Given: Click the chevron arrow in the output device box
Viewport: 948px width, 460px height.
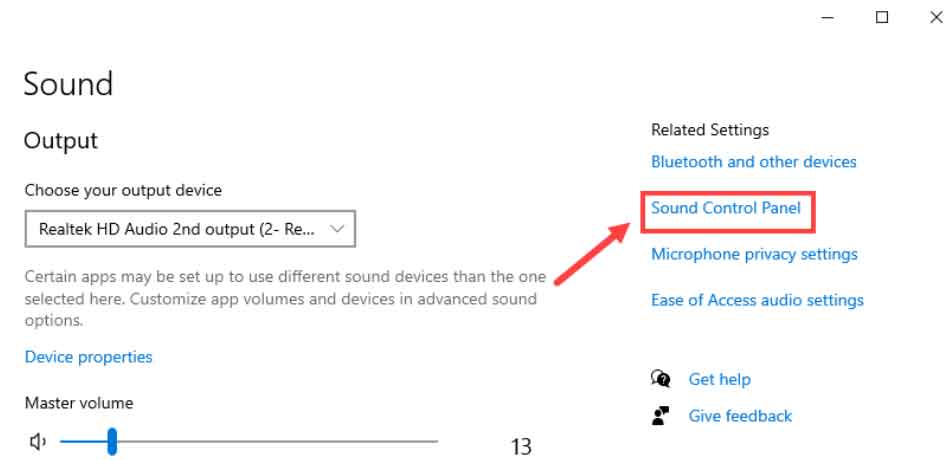Looking at the screenshot, I should coord(337,229).
